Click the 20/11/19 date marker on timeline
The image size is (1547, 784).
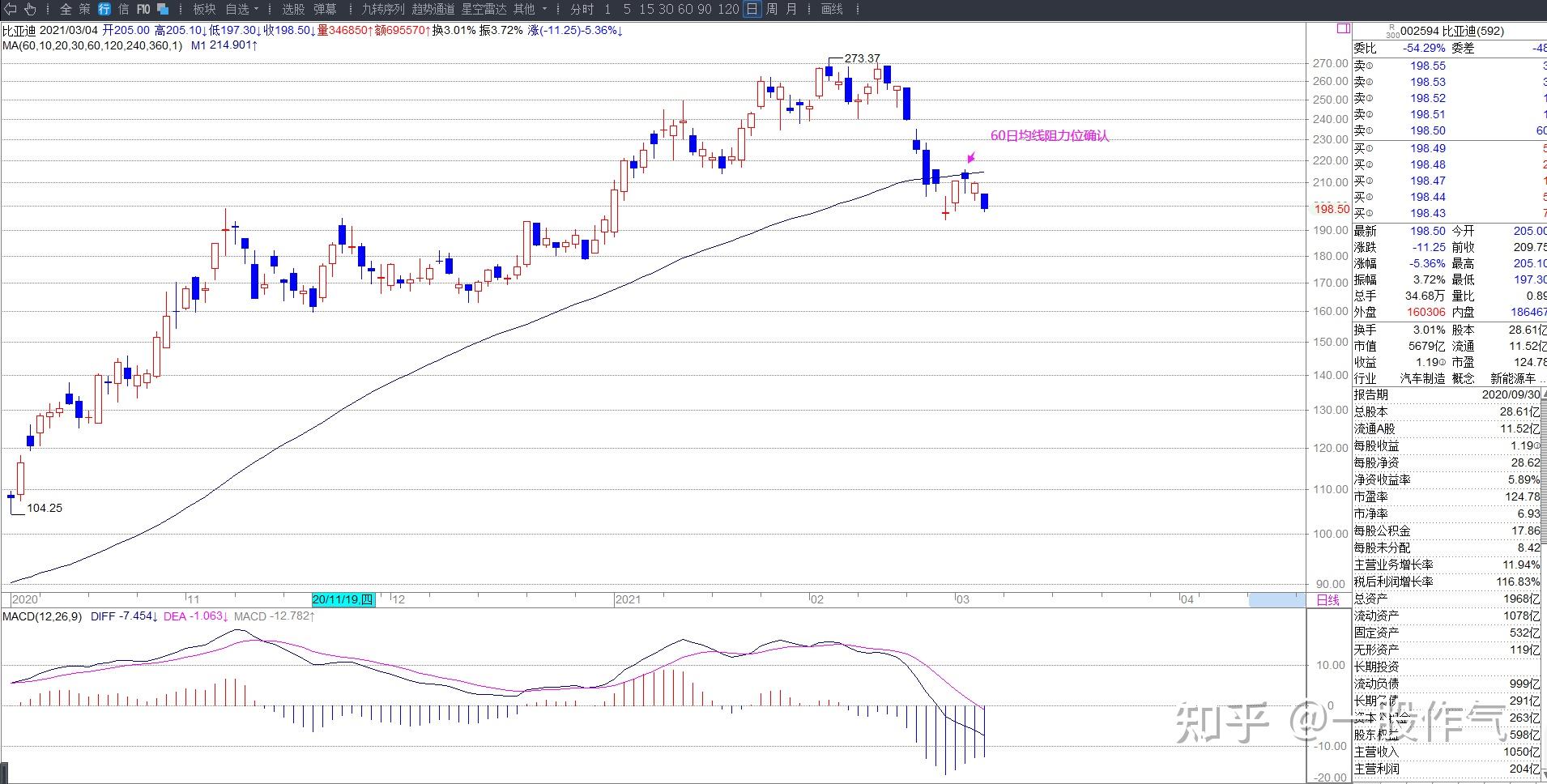click(343, 600)
